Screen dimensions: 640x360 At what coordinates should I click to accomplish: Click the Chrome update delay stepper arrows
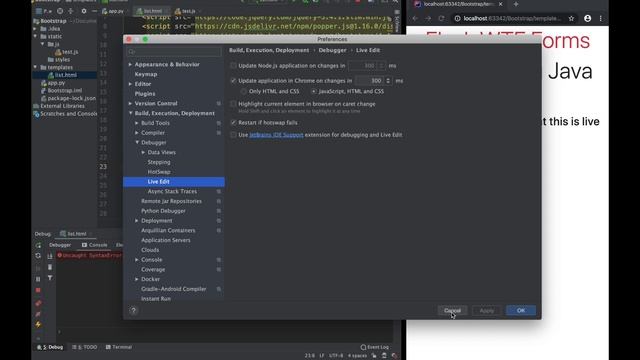[388, 81]
